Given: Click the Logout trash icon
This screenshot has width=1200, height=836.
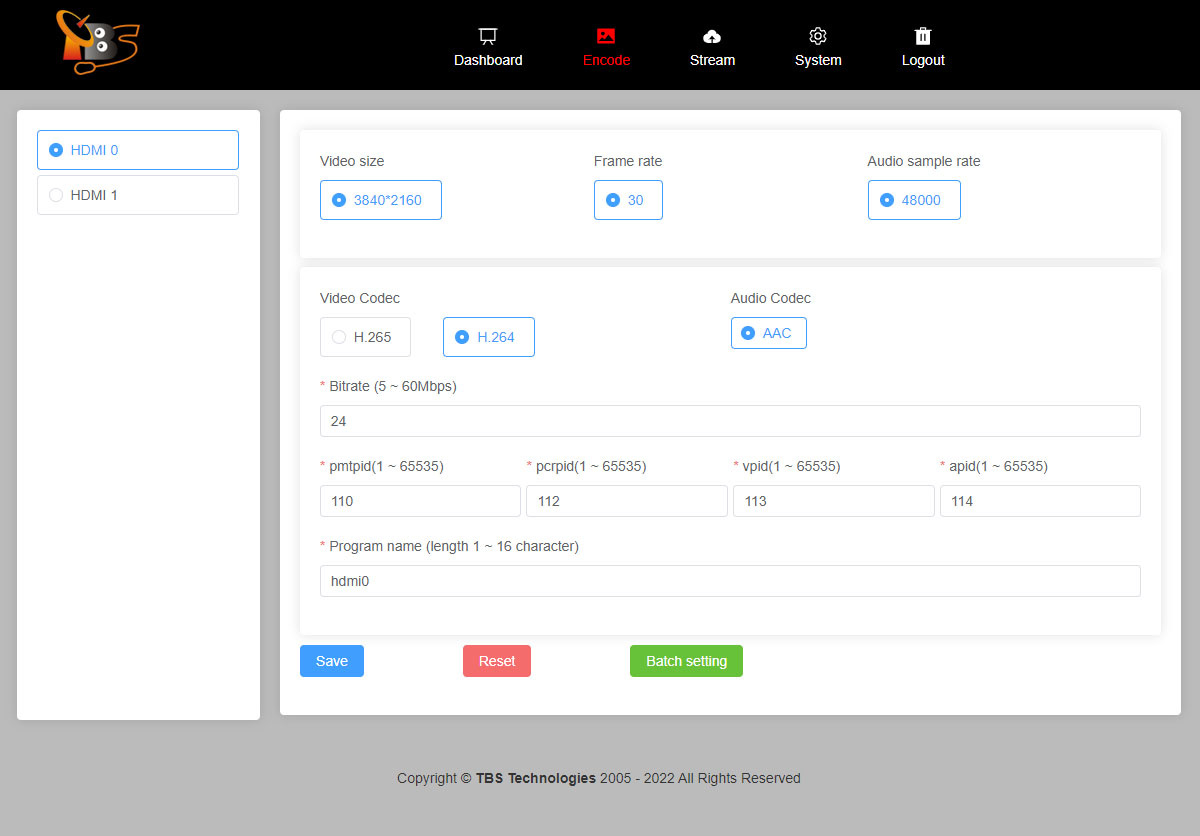Looking at the screenshot, I should click(x=923, y=36).
